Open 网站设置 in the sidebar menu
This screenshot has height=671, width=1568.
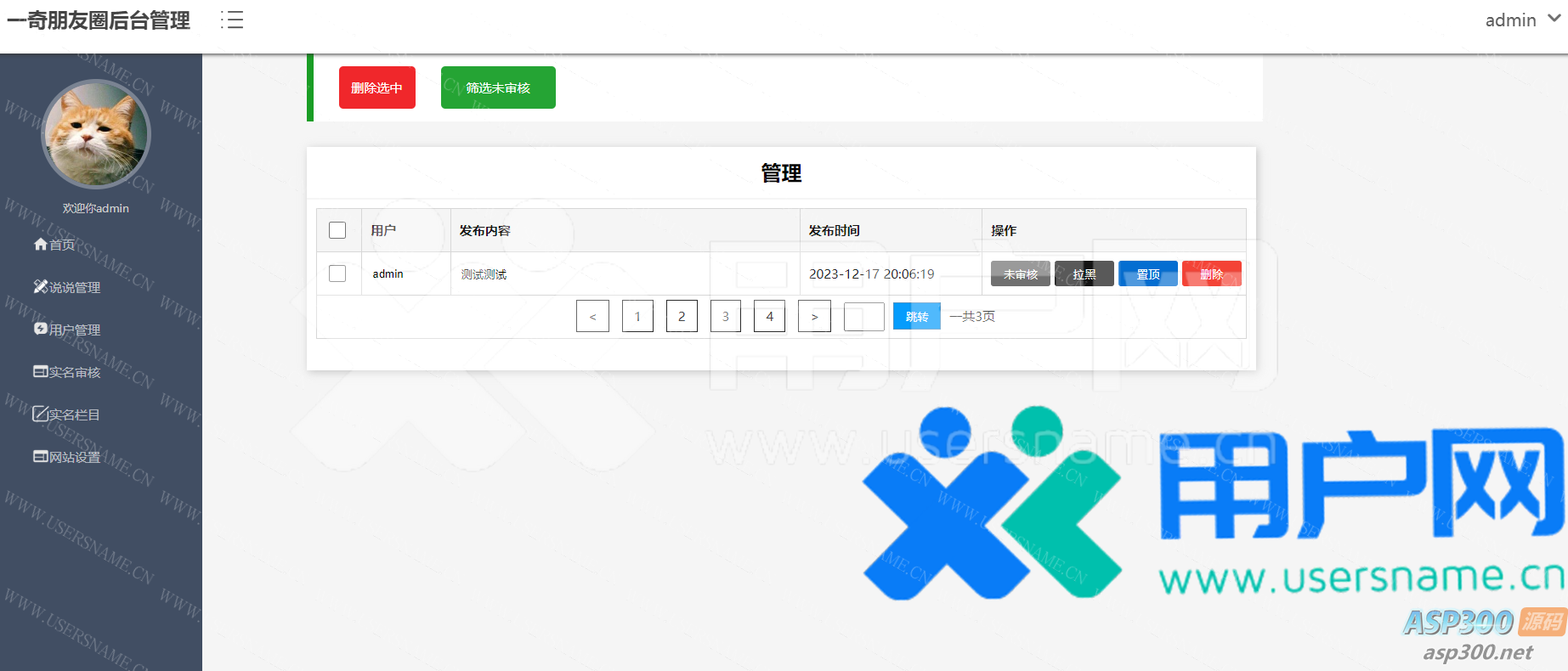point(75,457)
